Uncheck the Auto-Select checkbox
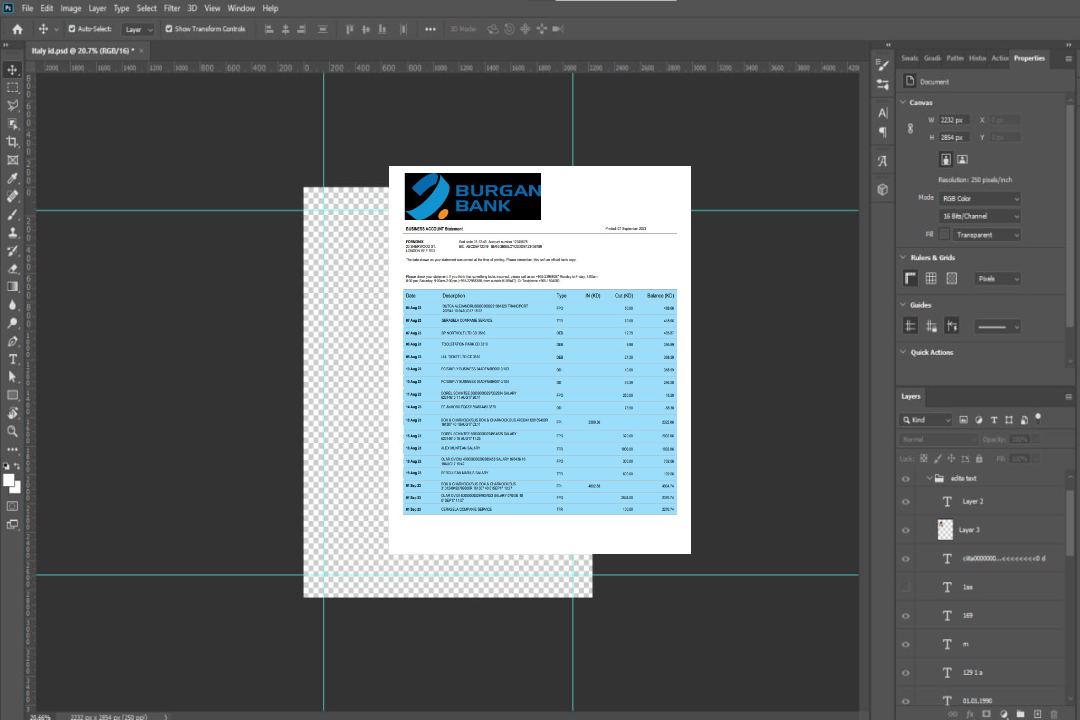Image resolution: width=1080 pixels, height=720 pixels. [x=71, y=29]
